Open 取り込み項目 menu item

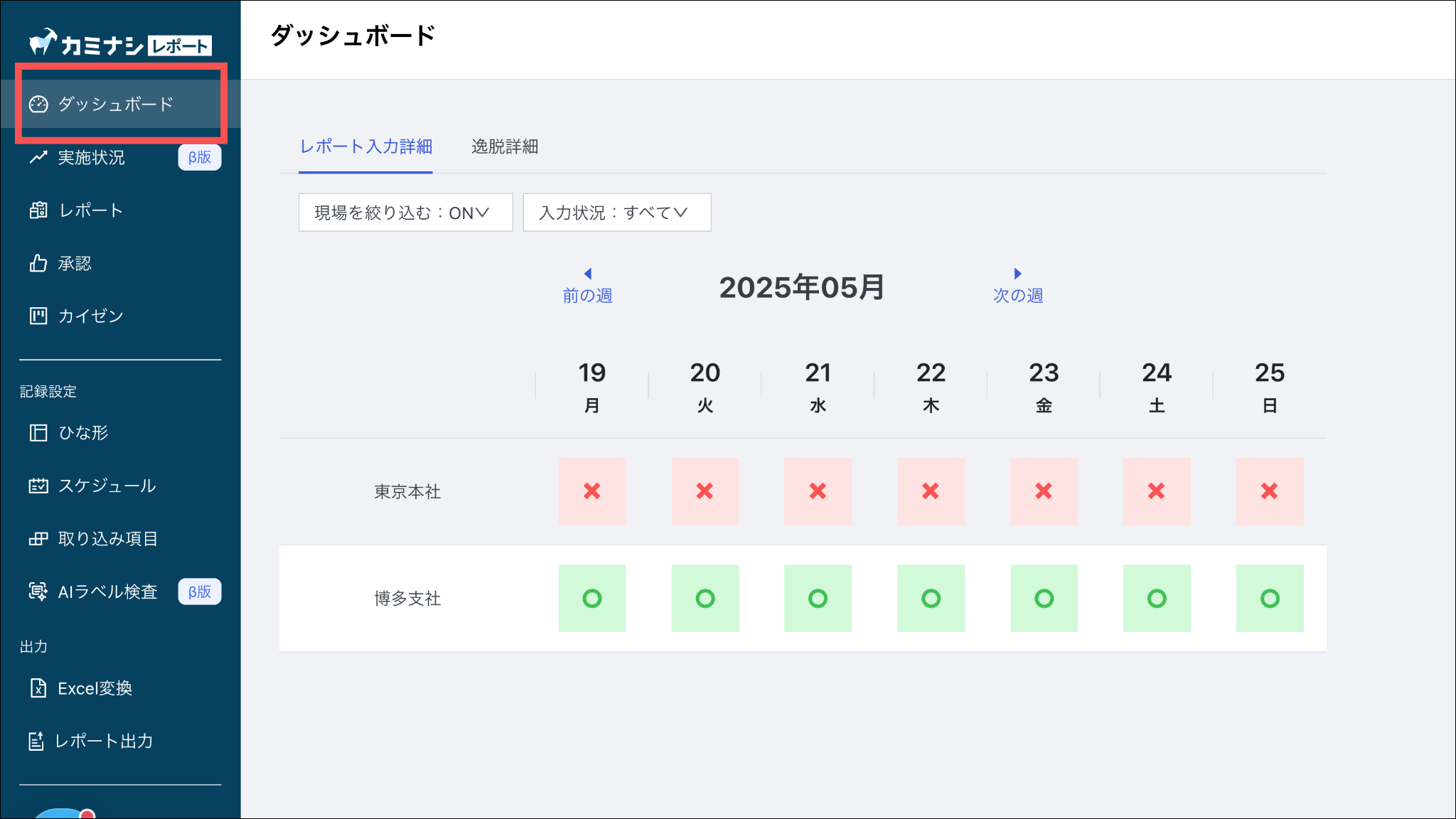107,539
